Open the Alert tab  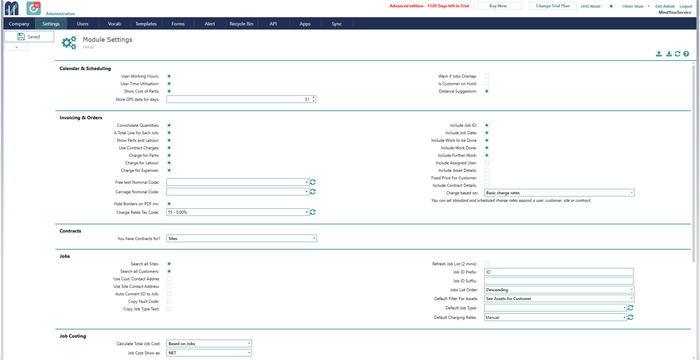(210, 24)
